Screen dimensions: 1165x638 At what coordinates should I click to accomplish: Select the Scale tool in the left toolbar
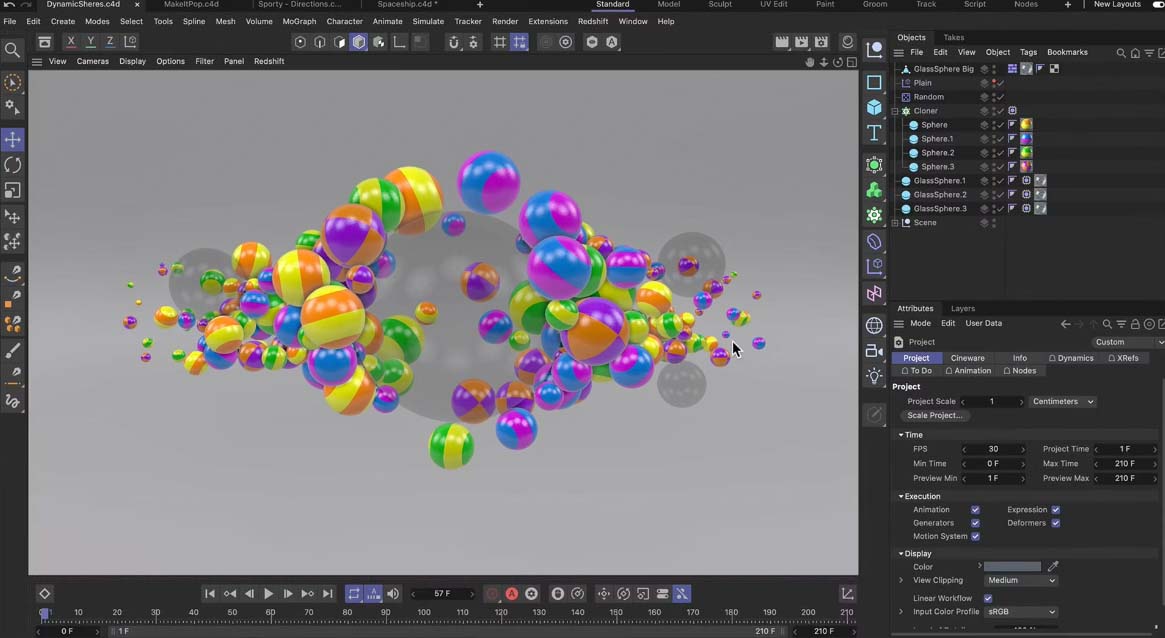pos(13,190)
